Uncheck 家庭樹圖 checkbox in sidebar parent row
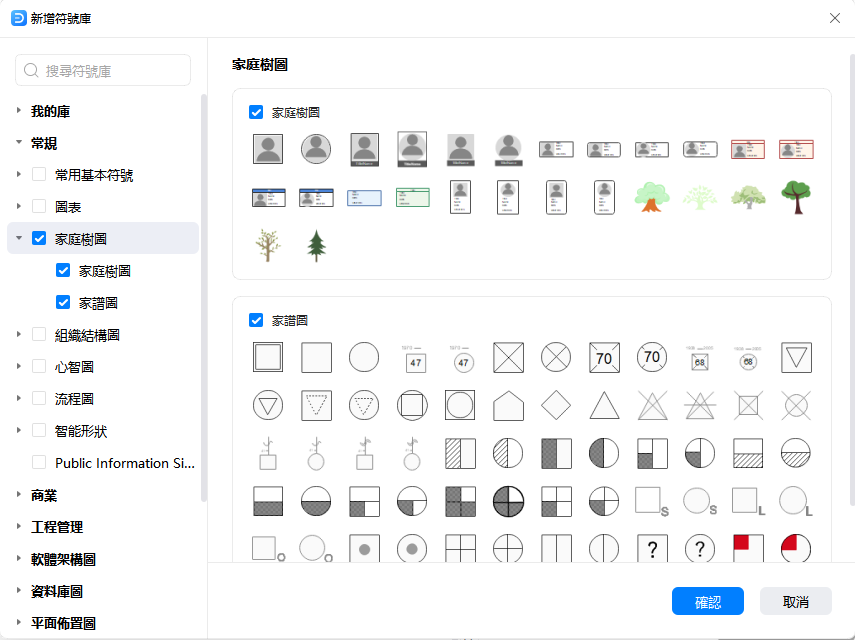855x640 pixels. pos(39,239)
